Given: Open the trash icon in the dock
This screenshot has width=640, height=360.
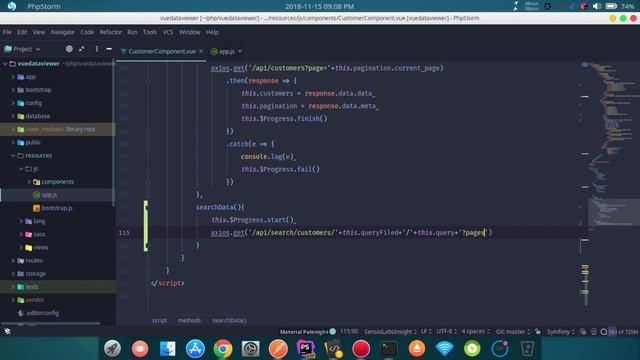Looking at the screenshot, I should [527, 349].
